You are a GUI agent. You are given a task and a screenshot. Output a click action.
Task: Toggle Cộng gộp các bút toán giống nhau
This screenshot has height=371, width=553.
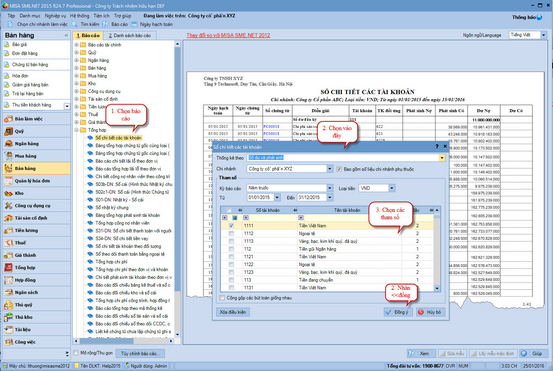[222, 298]
